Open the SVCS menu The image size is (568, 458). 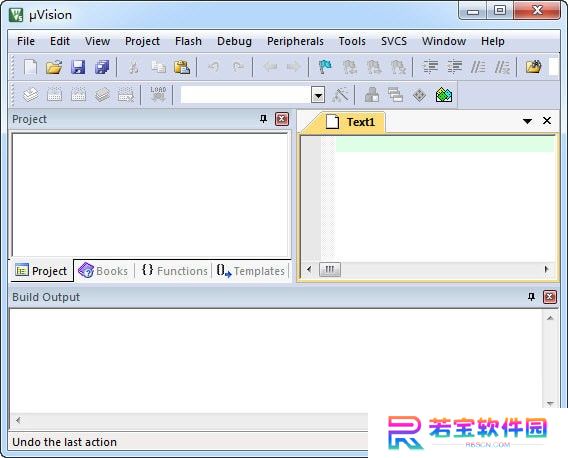(394, 41)
